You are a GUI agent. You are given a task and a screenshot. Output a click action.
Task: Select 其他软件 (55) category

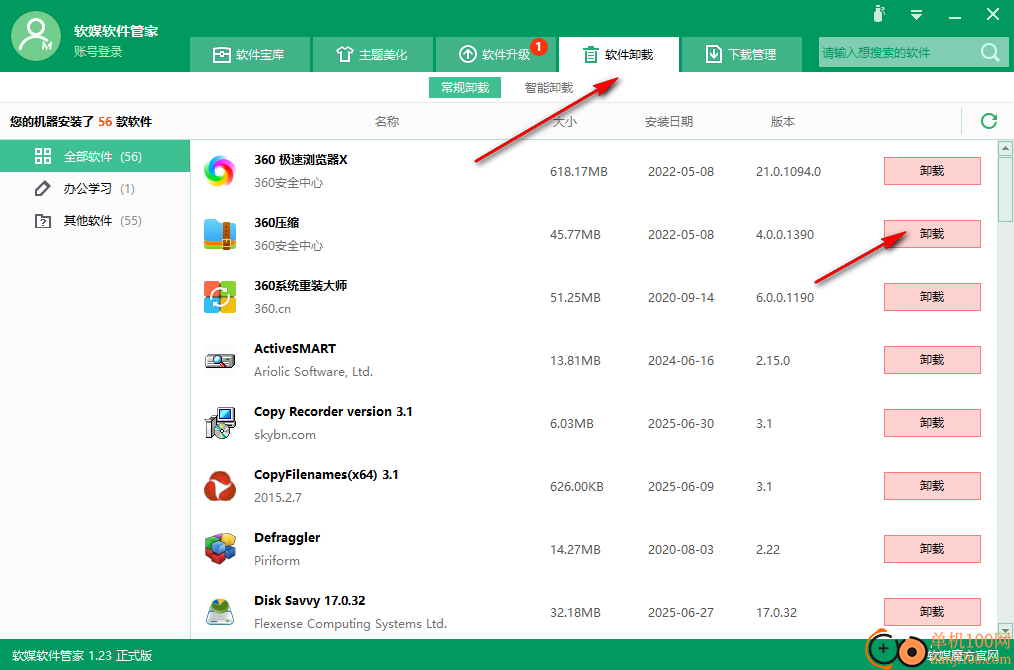click(x=95, y=221)
